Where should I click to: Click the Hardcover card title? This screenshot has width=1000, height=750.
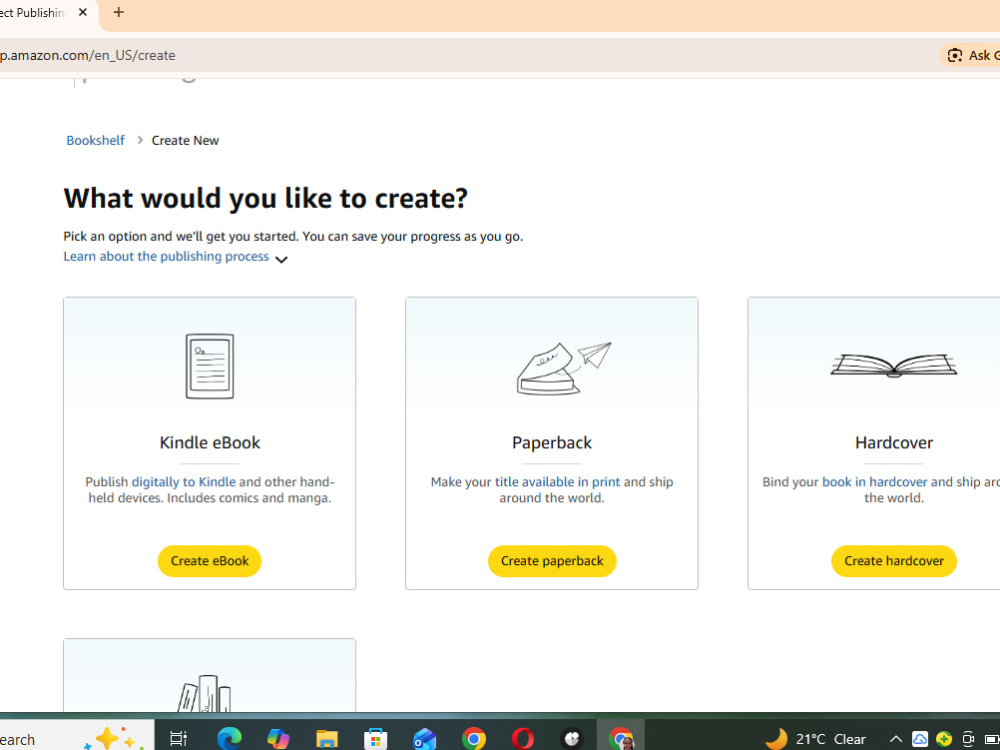pyautogui.click(x=893, y=443)
